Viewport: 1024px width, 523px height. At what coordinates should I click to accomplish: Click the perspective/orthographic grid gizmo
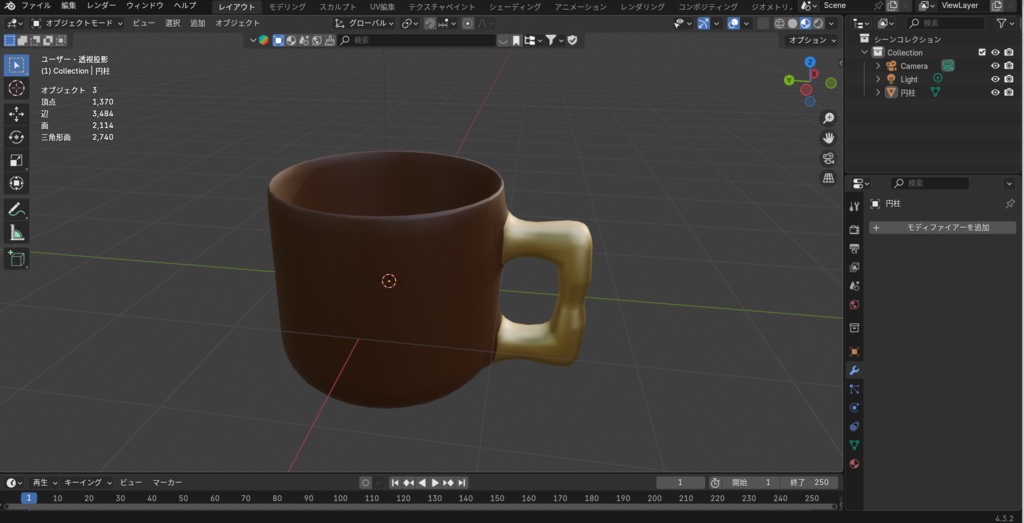(x=828, y=178)
